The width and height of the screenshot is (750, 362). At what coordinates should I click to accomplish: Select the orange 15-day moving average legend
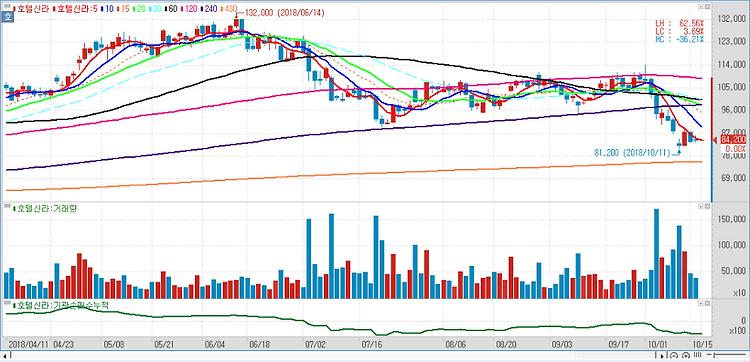pos(123,9)
